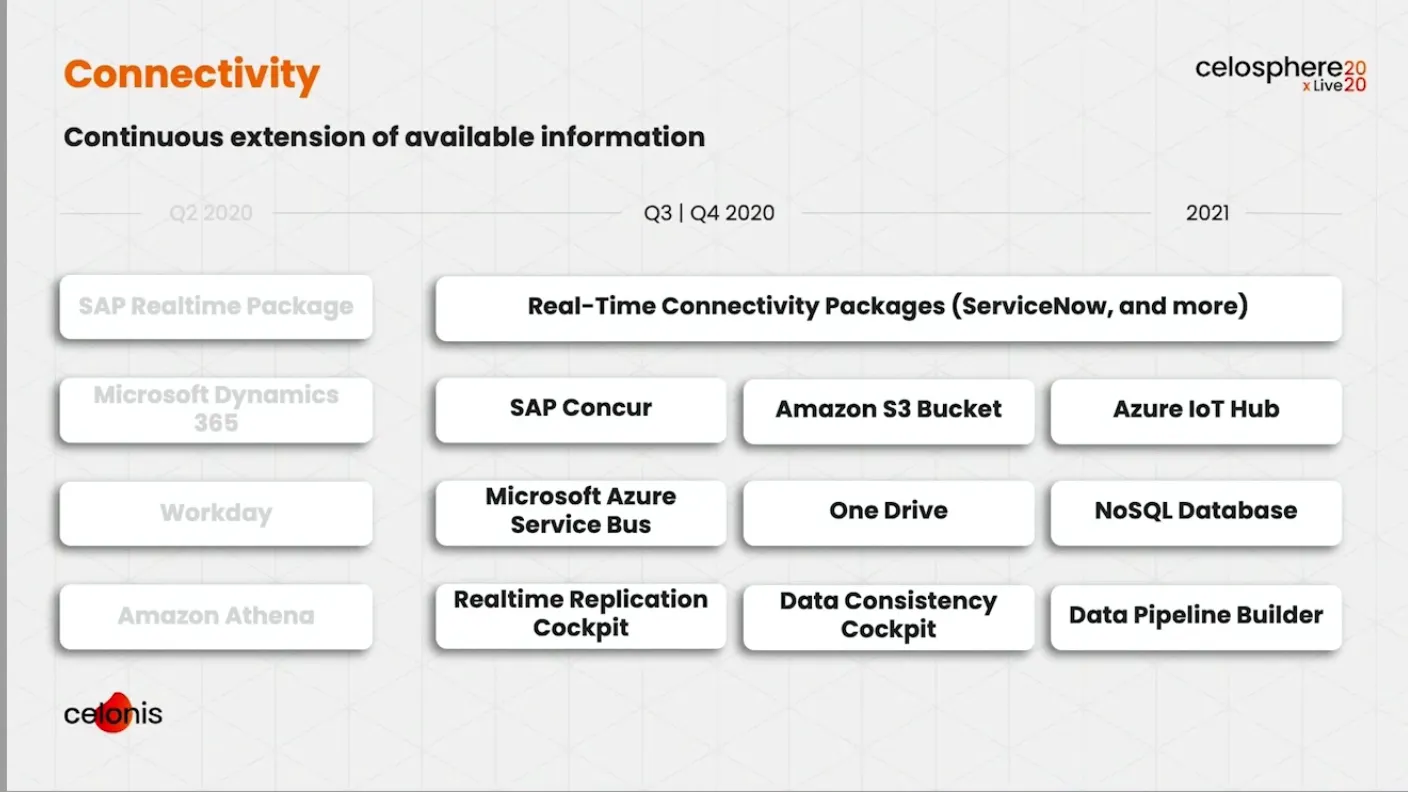Select the Azure IoT Hub box
1408x792 pixels.
tap(1196, 410)
